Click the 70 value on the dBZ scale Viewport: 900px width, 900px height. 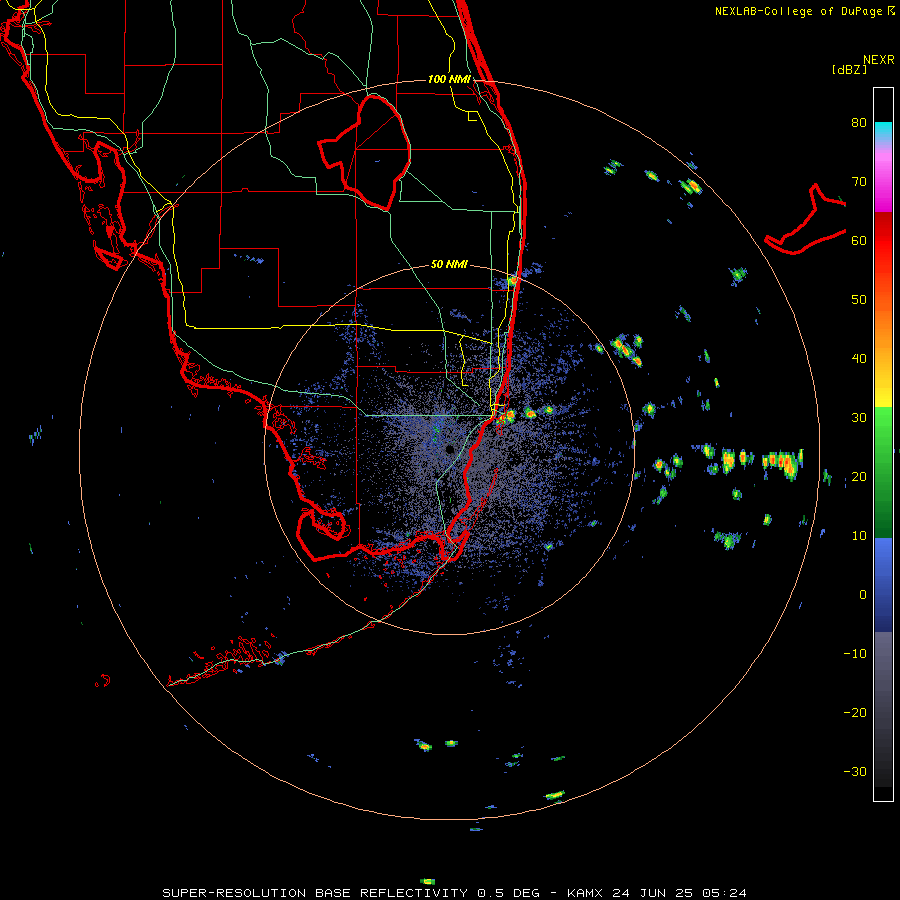859,182
